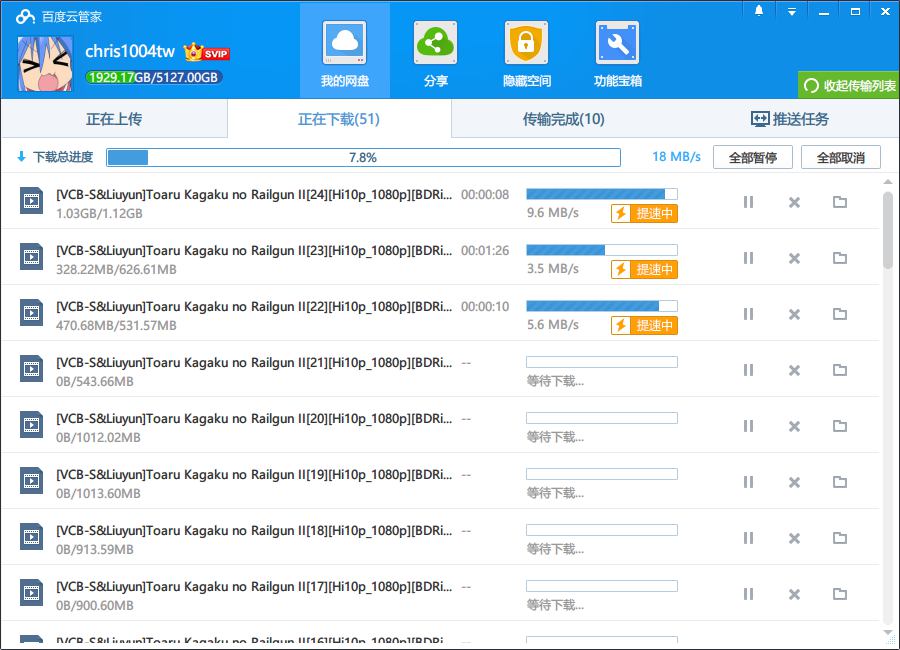Switch to 正在下载(51) tab
The height and width of the screenshot is (650, 900).
click(x=339, y=119)
